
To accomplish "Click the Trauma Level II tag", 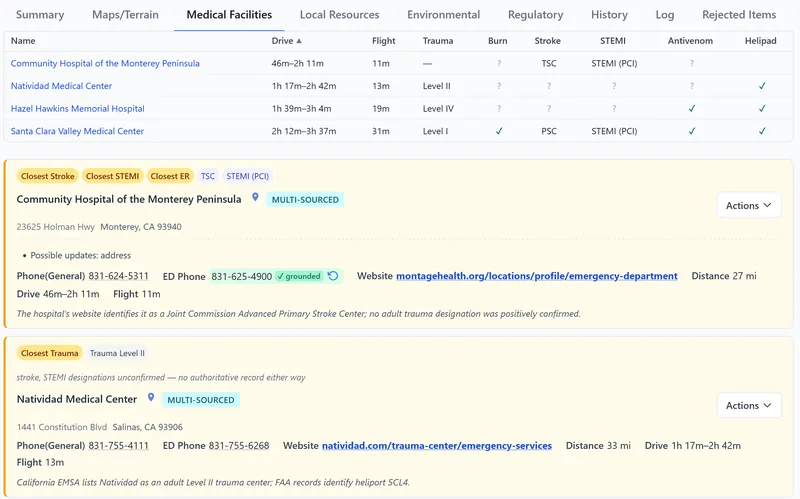I will [x=117, y=353].
